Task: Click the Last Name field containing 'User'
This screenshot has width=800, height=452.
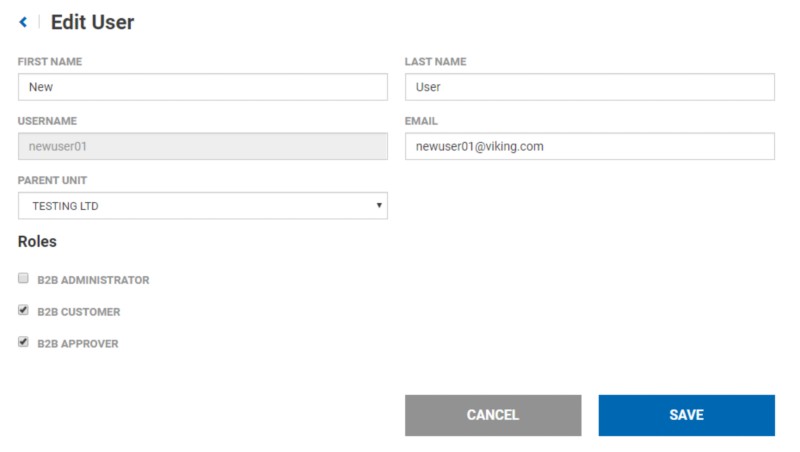Action: click(589, 87)
